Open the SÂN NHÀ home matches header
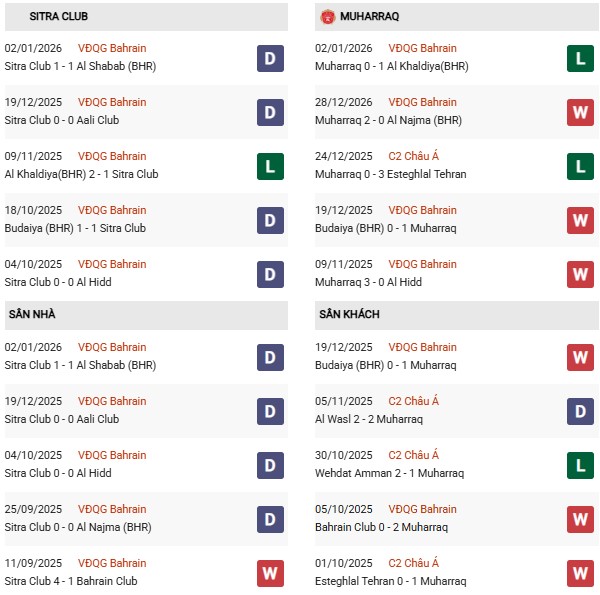The image size is (600, 595). 33,315
